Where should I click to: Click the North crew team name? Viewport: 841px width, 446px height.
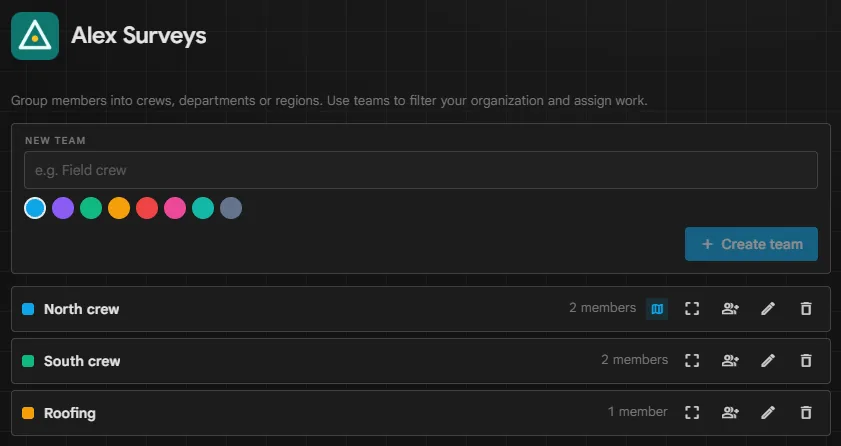(82, 309)
